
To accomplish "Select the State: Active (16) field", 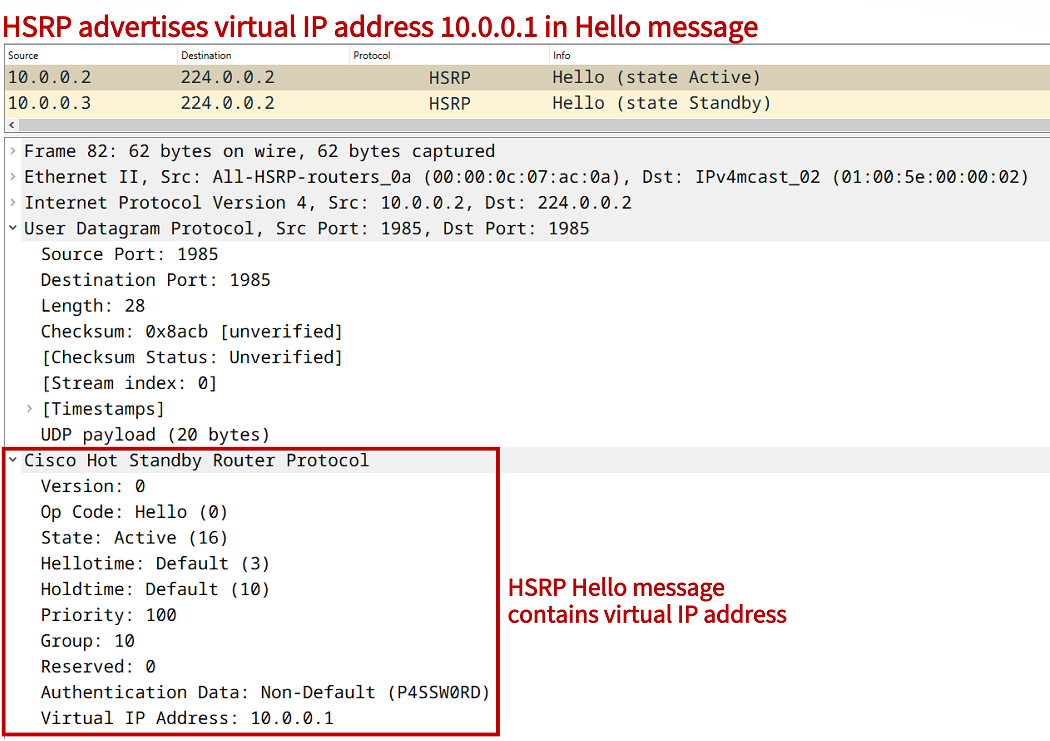I will [134, 538].
